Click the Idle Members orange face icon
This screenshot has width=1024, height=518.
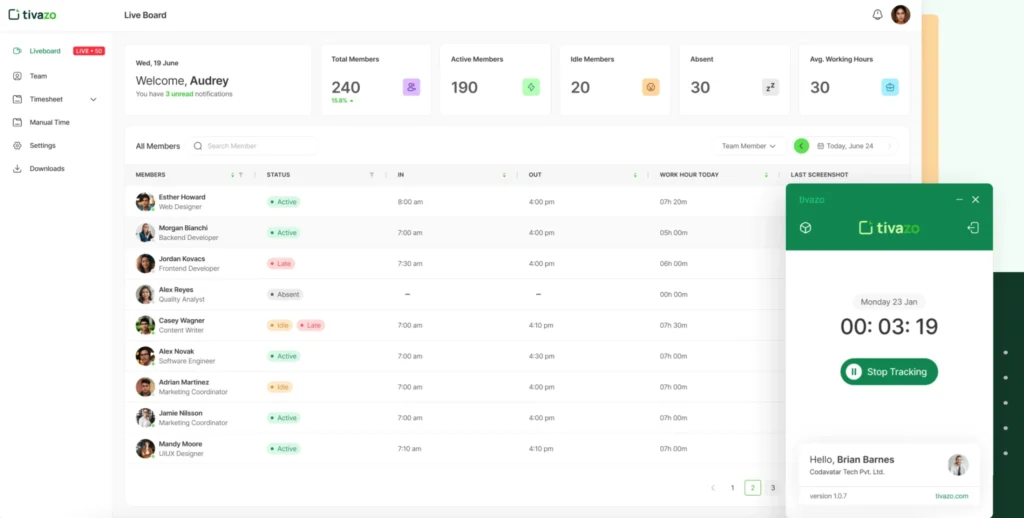650,87
